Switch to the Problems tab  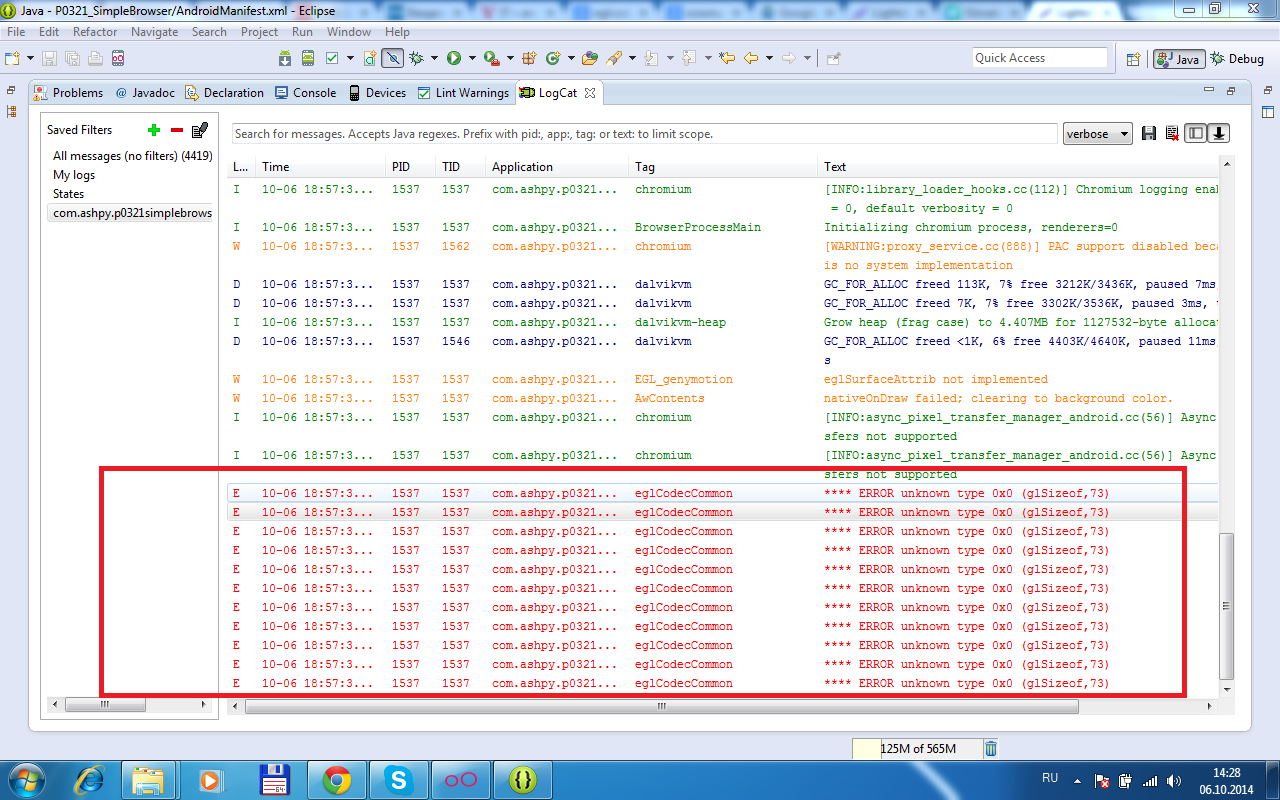pyautogui.click(x=68, y=93)
